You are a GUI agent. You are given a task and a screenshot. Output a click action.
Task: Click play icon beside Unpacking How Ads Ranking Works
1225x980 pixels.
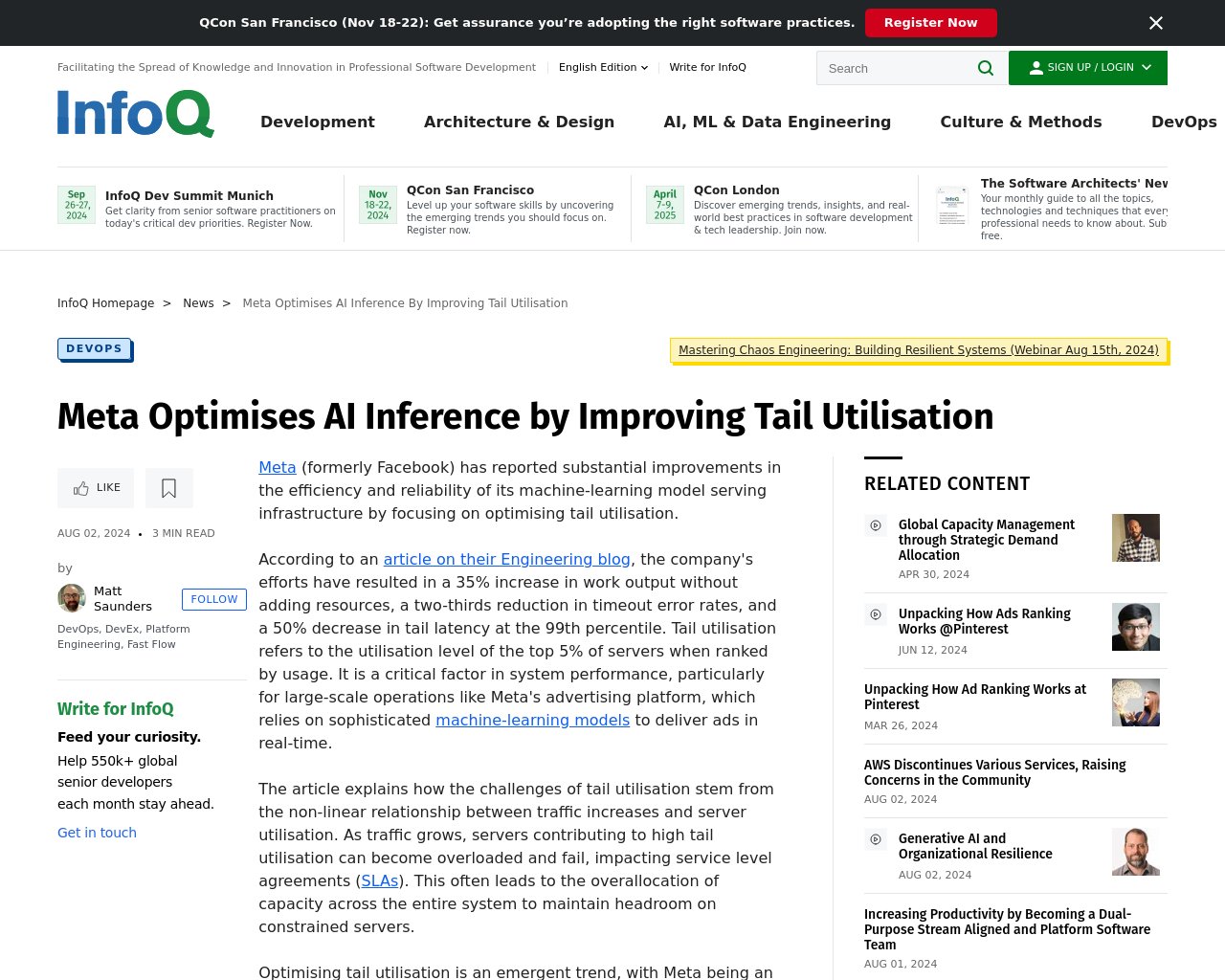[875, 614]
